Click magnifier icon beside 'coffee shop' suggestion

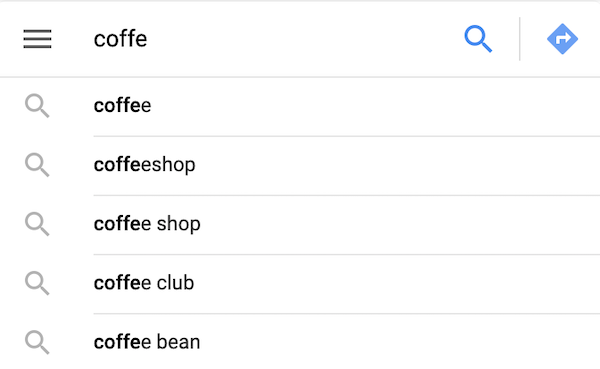(37, 224)
